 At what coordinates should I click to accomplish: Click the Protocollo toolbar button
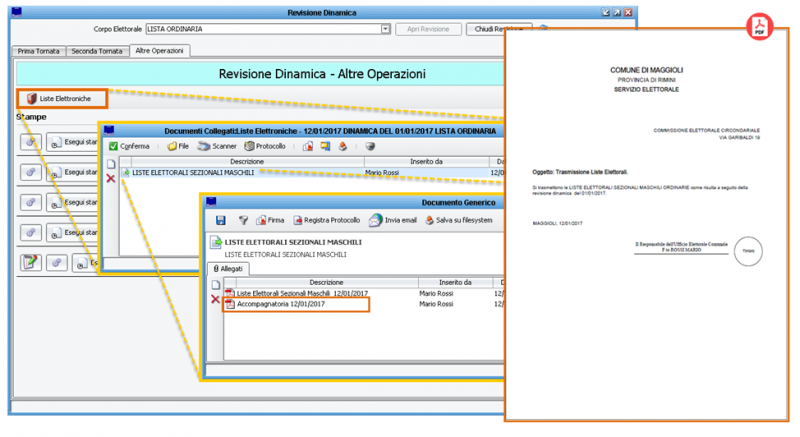pyautogui.click(x=265, y=146)
